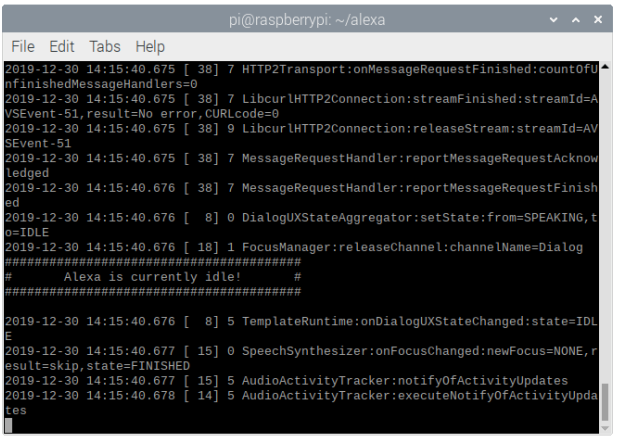Click the LibcurlHTTP2Connection:streamFinished log line
The width and height of the screenshot is (618, 439).
click(302, 106)
